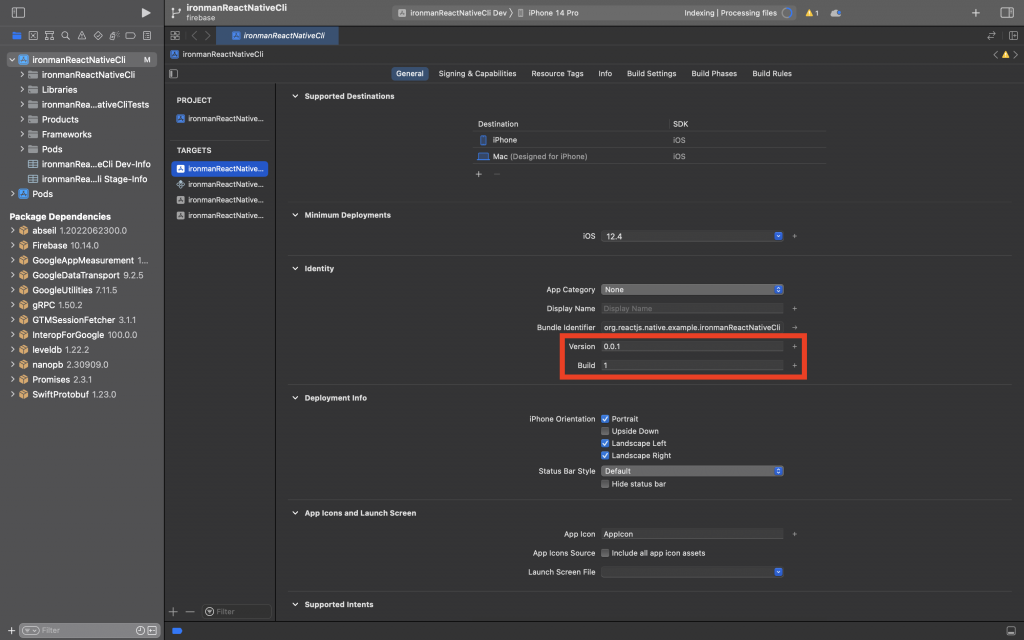Enable the Upside Down orientation checkbox

(605, 432)
